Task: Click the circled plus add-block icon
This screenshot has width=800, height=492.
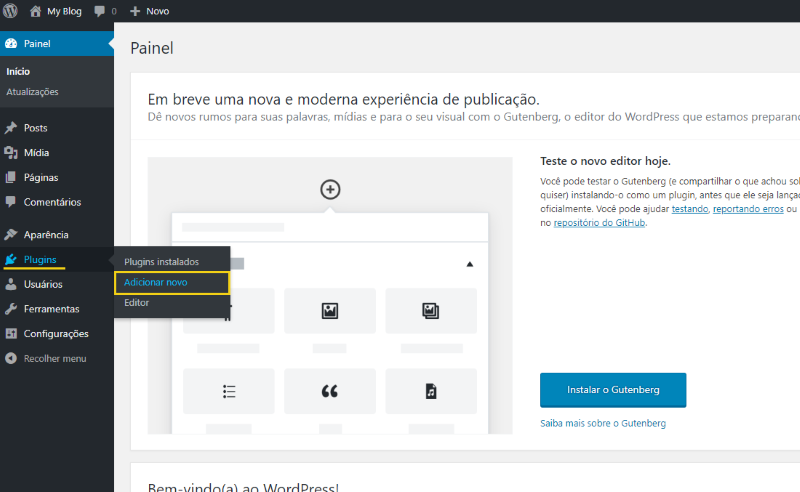Action: [330, 189]
